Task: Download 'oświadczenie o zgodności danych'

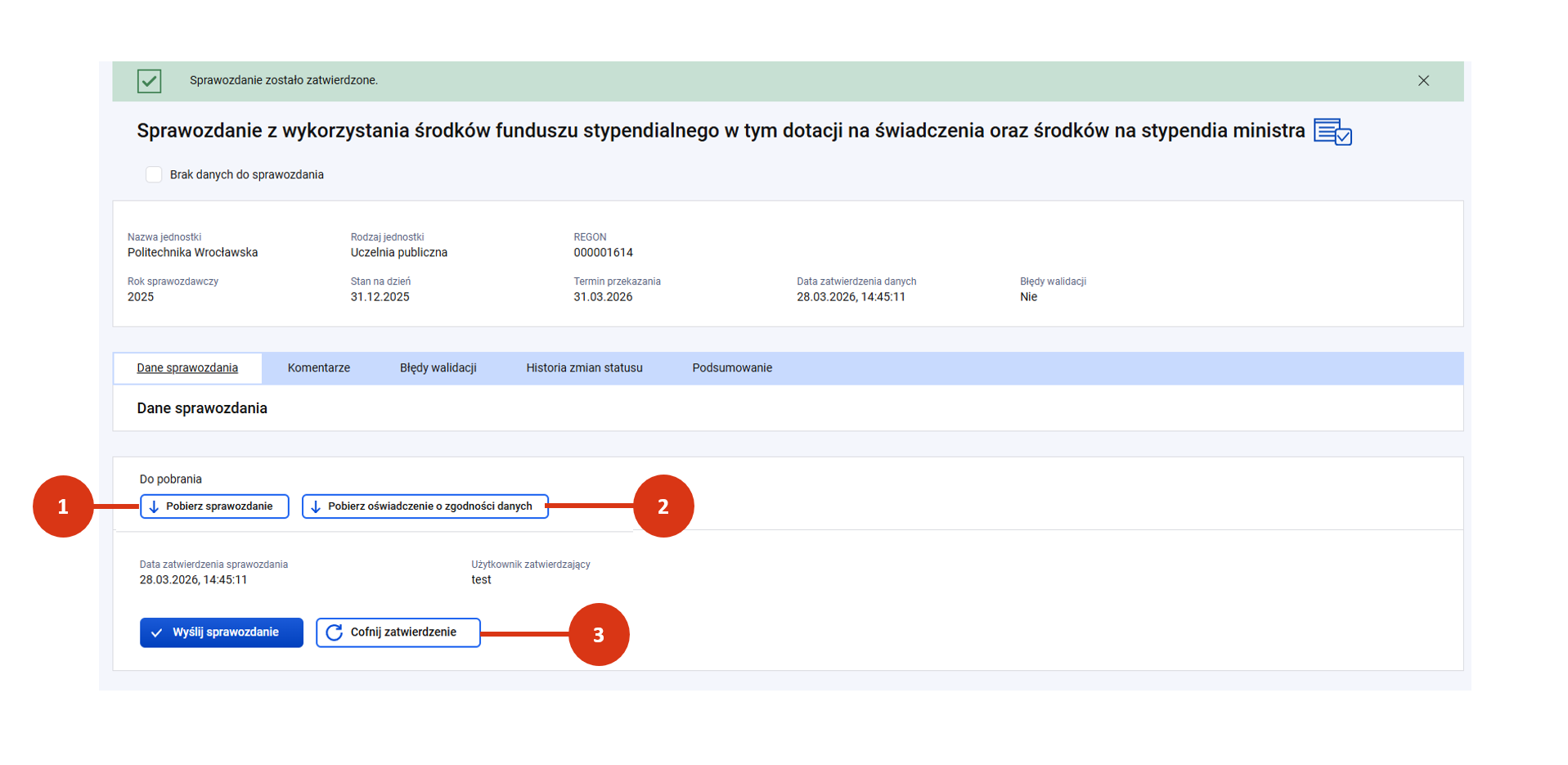Action: click(425, 506)
